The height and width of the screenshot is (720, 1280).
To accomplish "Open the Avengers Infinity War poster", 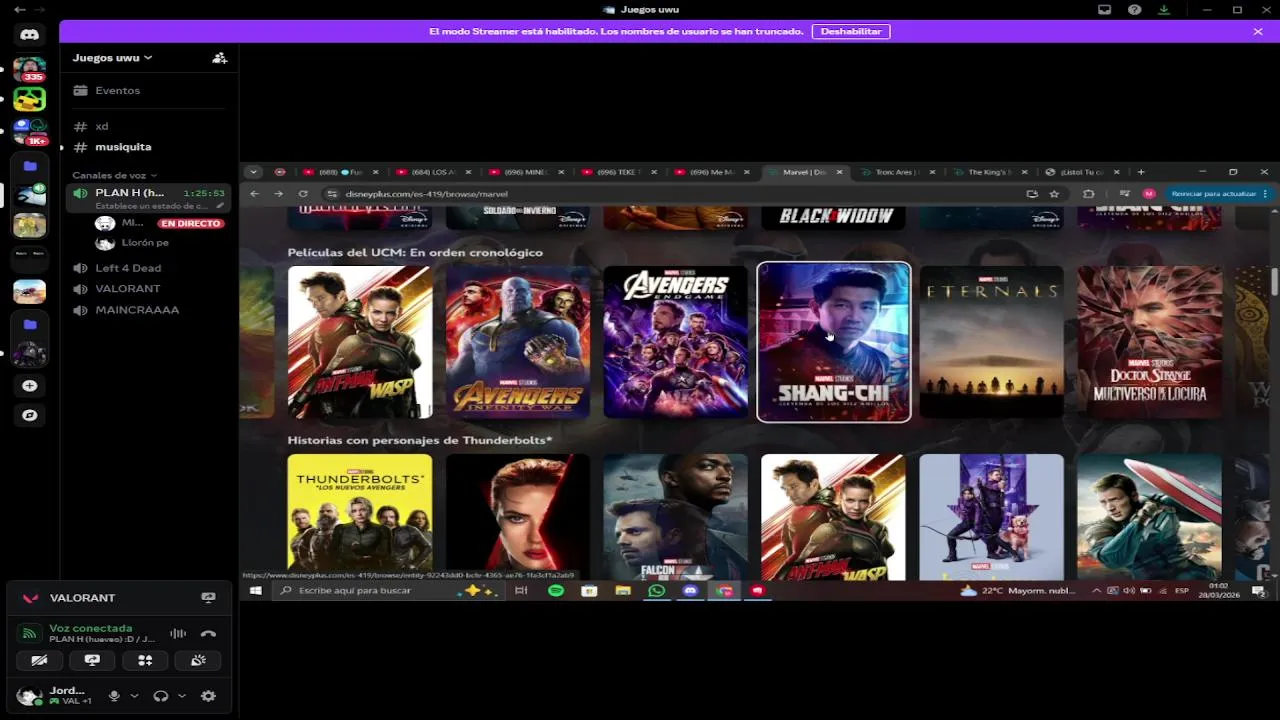I will pyautogui.click(x=518, y=342).
